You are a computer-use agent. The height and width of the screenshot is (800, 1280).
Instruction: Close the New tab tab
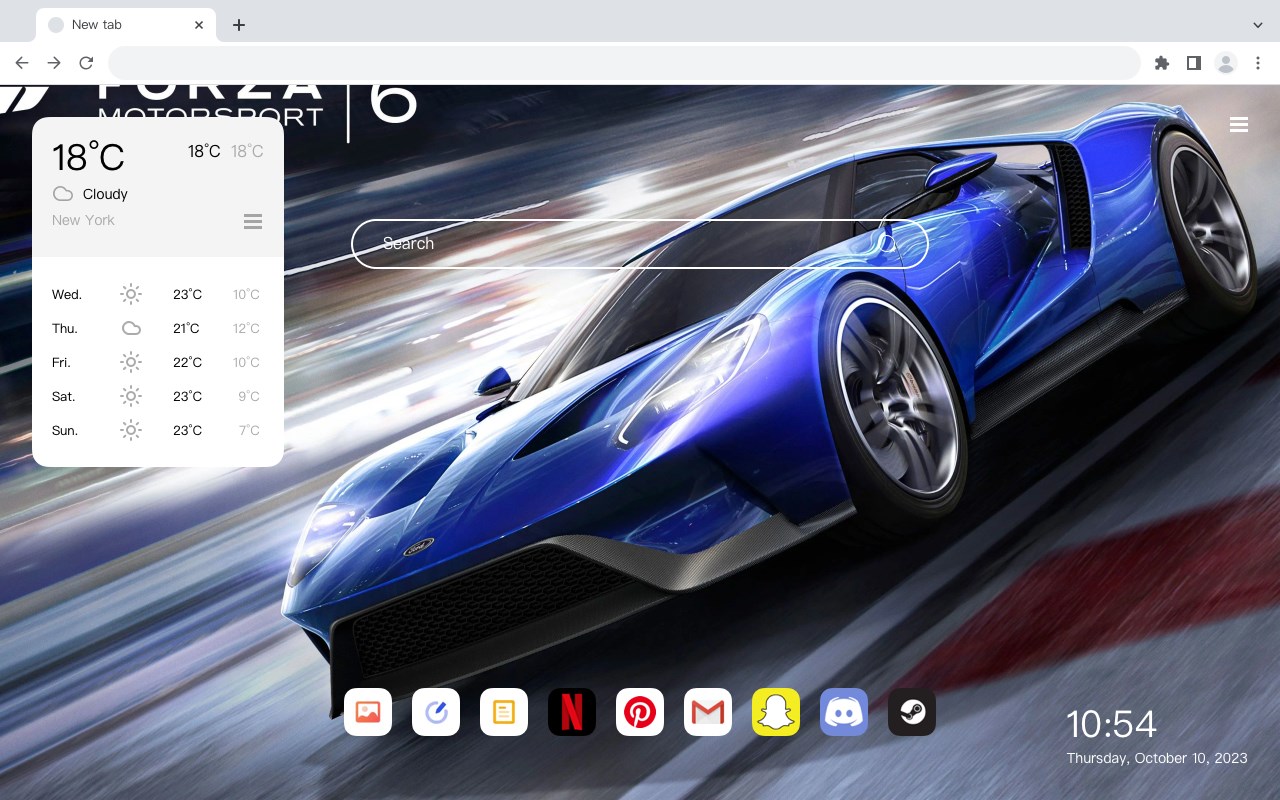point(199,25)
